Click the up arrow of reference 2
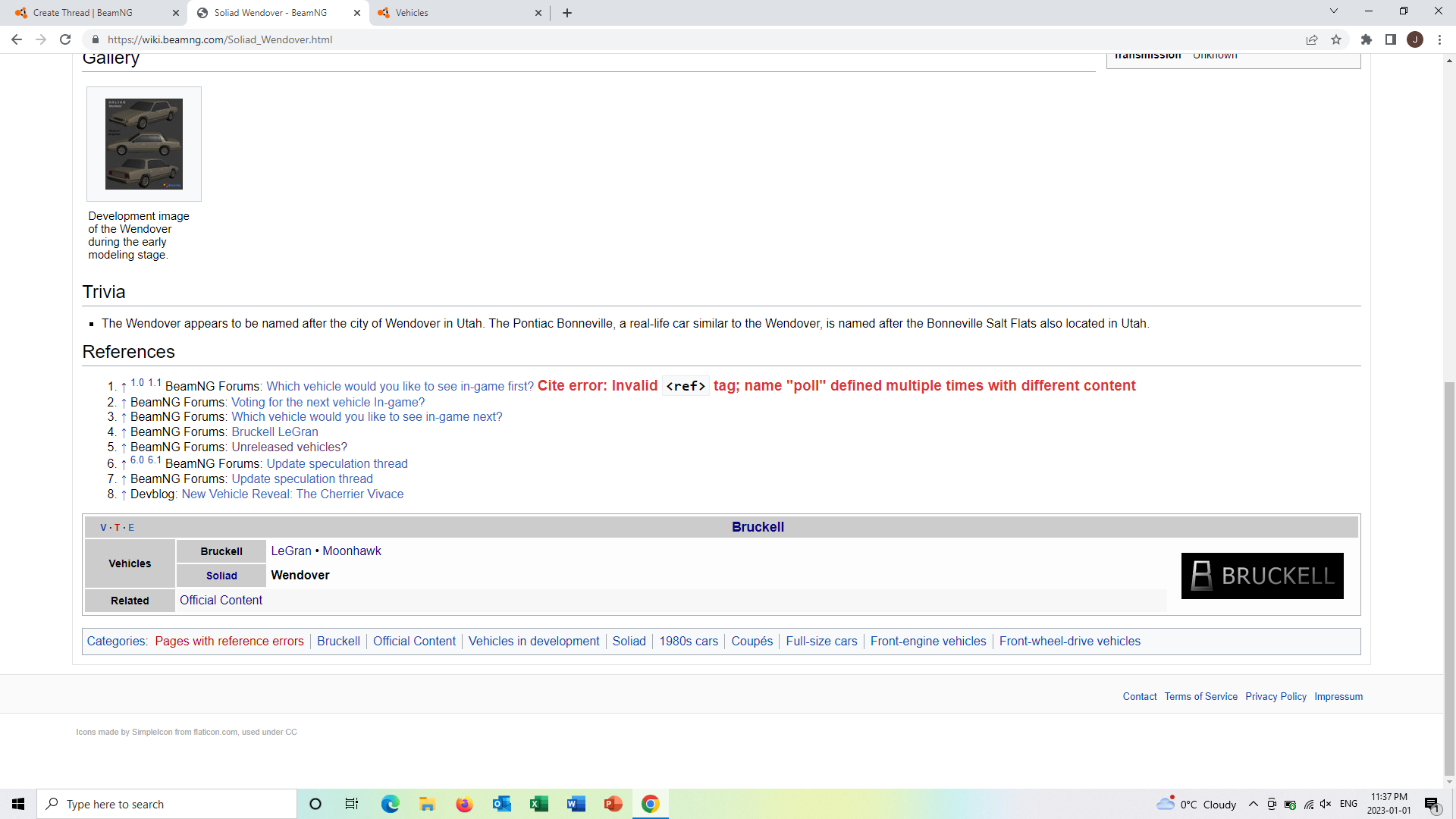This screenshot has height=819, width=1456. [x=124, y=403]
